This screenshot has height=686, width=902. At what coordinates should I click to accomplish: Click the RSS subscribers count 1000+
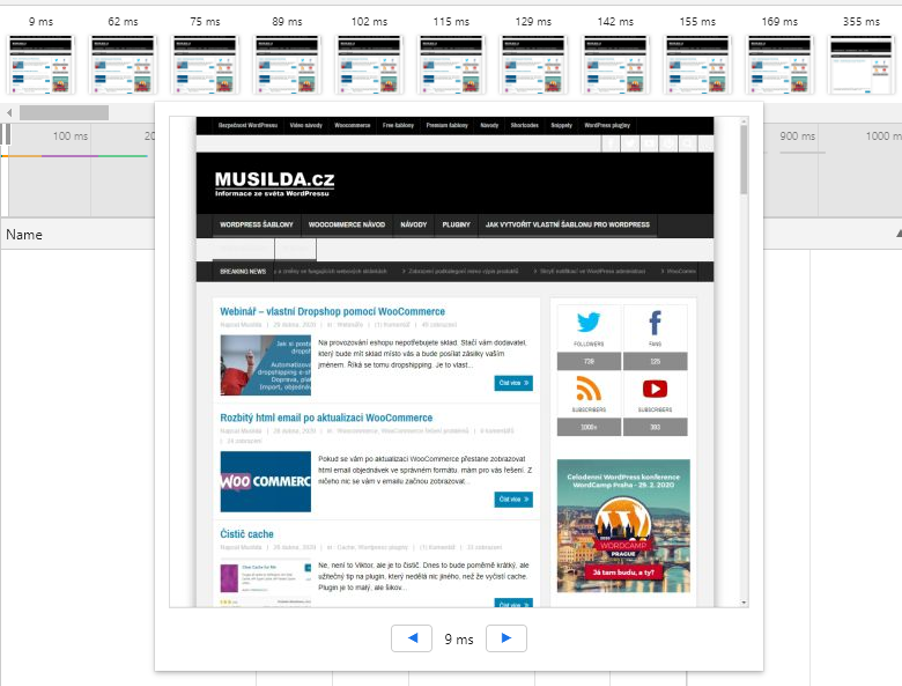pos(588,427)
